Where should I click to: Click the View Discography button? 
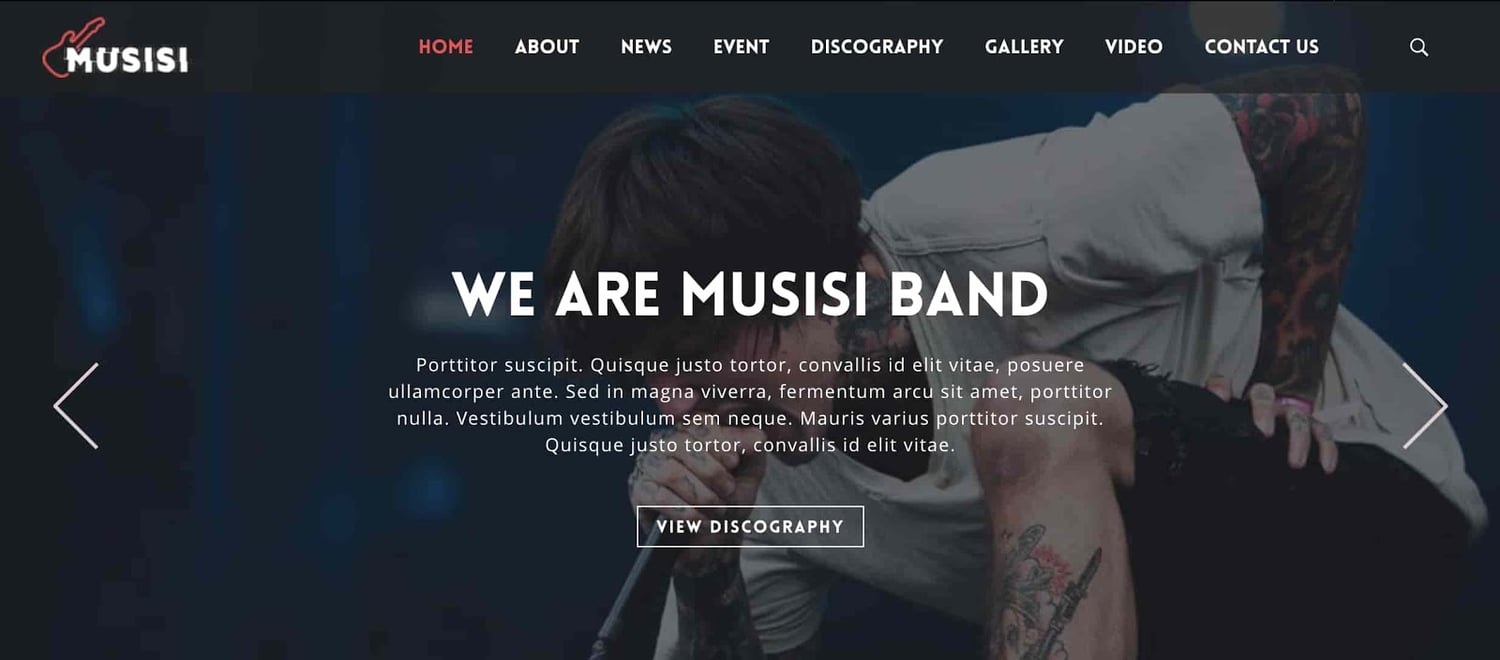[750, 526]
